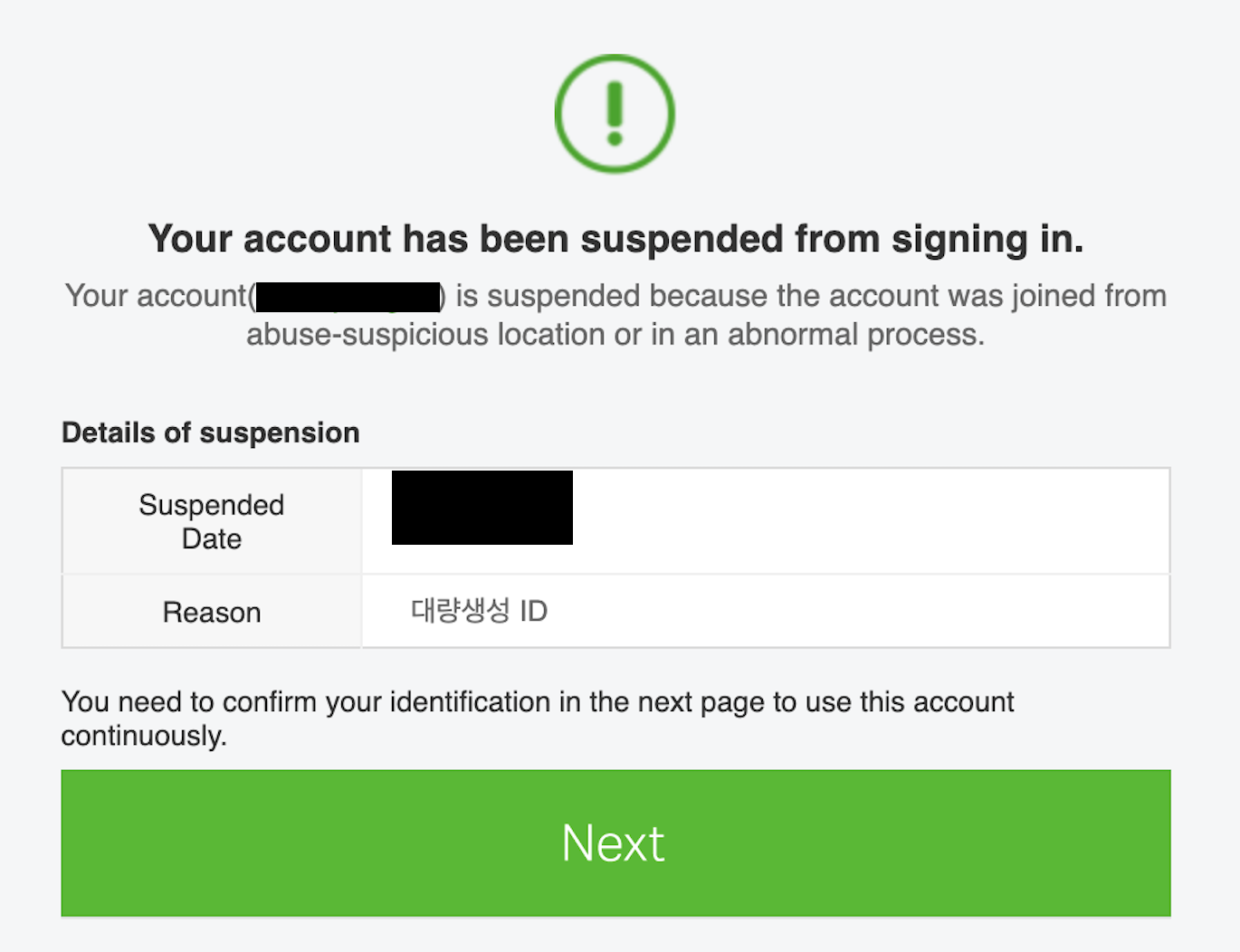This screenshot has height=952, width=1240.
Task: Click the "대량생성 ID" reason text
Action: (479, 611)
